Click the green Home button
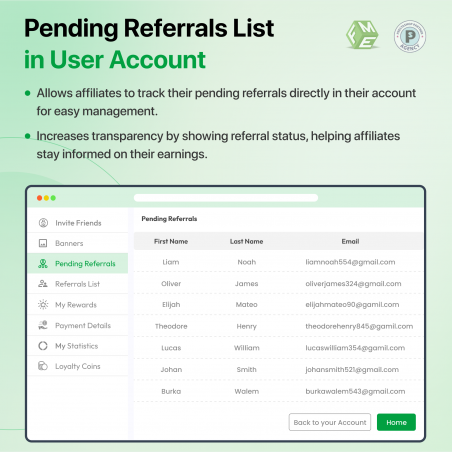Screen dimensions: 452x452 pos(396,422)
